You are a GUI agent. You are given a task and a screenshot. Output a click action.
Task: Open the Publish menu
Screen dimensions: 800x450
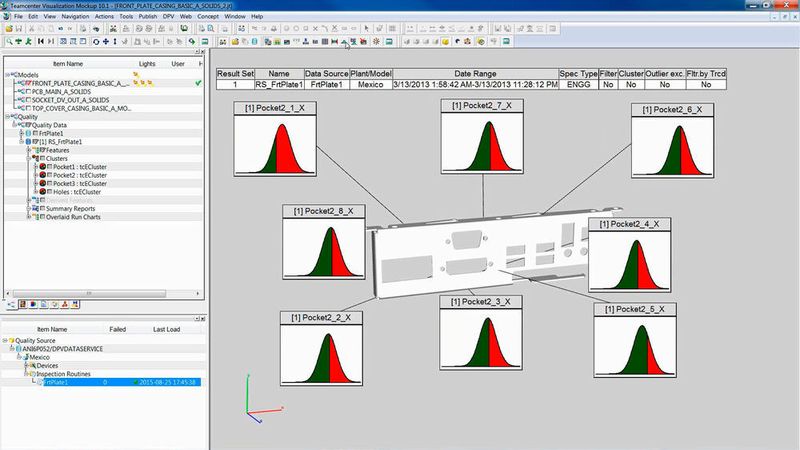(147, 16)
